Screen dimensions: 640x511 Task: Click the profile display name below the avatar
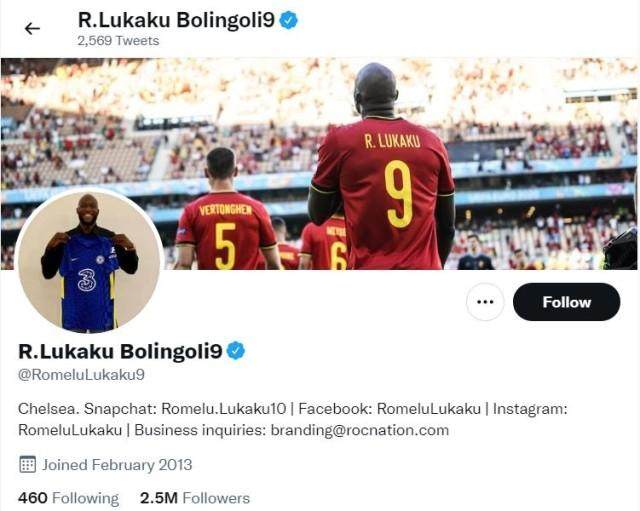click(120, 351)
